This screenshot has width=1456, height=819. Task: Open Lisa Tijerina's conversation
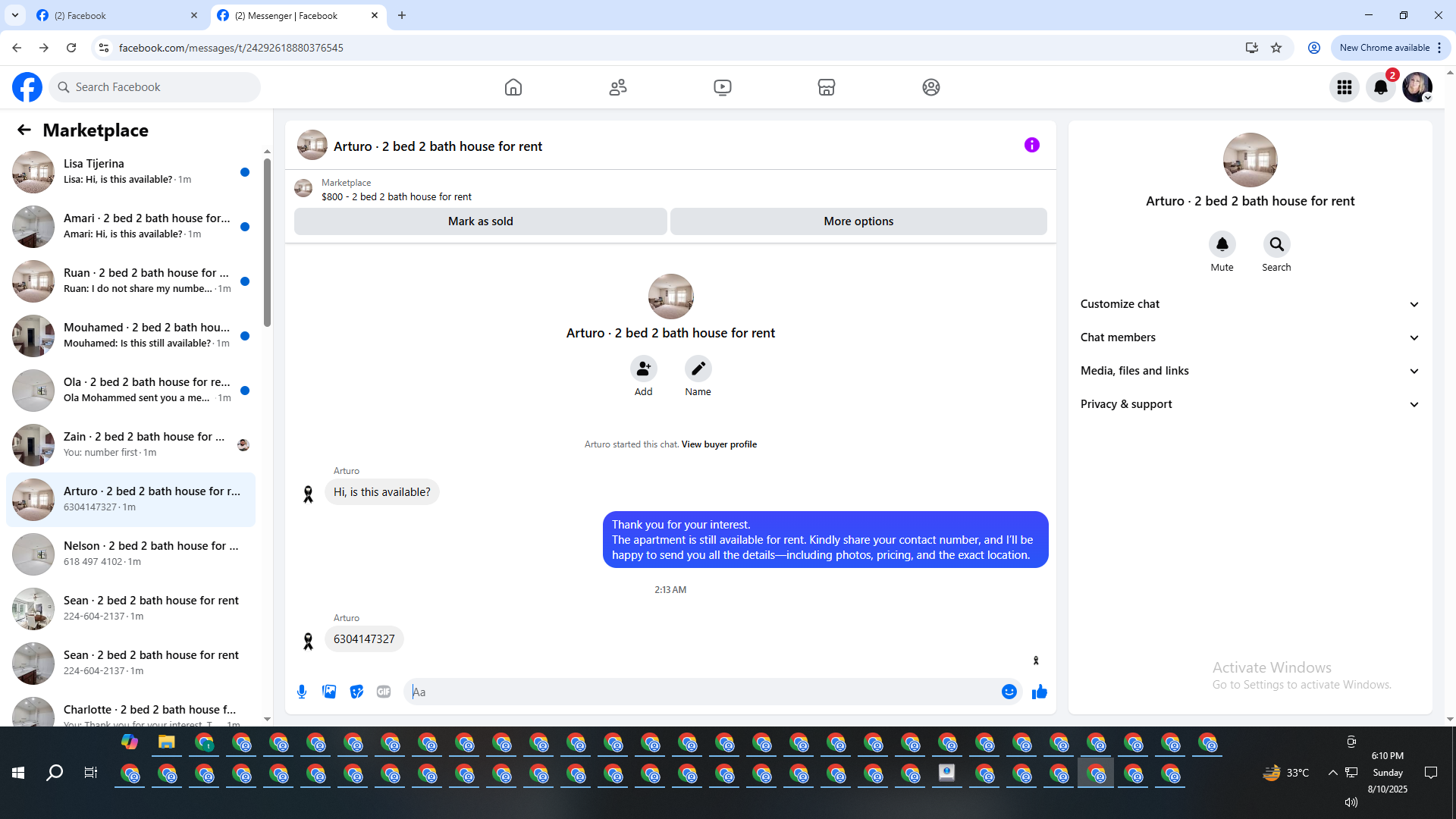point(130,171)
